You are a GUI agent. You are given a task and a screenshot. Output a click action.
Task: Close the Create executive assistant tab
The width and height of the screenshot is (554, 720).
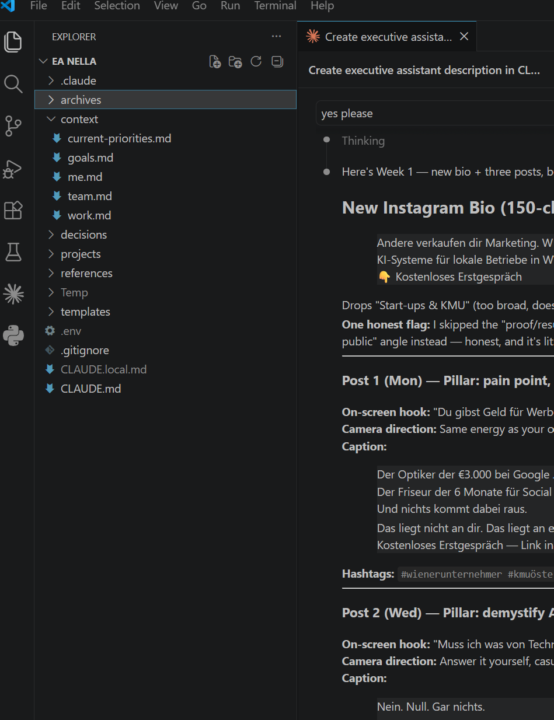[x=464, y=36]
